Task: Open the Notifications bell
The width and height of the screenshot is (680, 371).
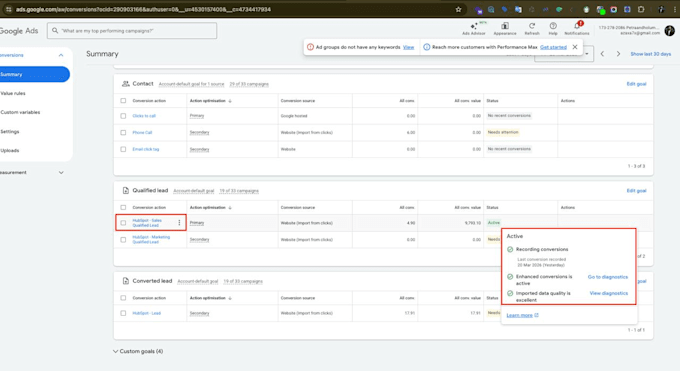Action: click(577, 29)
